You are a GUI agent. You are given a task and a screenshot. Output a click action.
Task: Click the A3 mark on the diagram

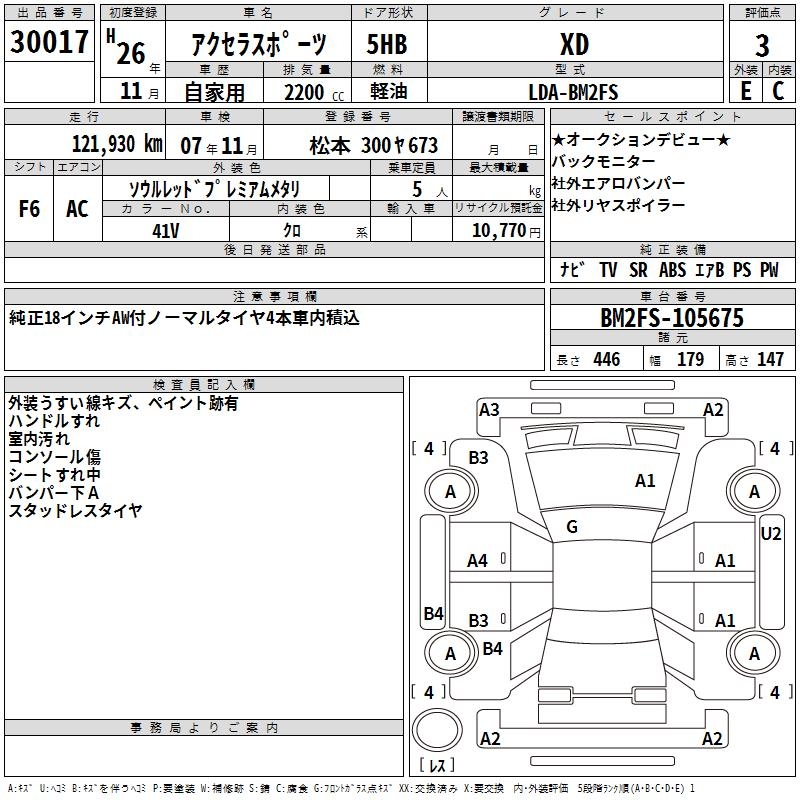(x=489, y=410)
